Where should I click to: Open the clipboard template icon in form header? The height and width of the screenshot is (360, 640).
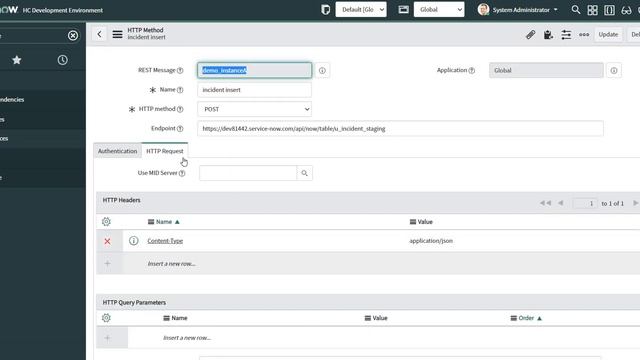[548, 35]
